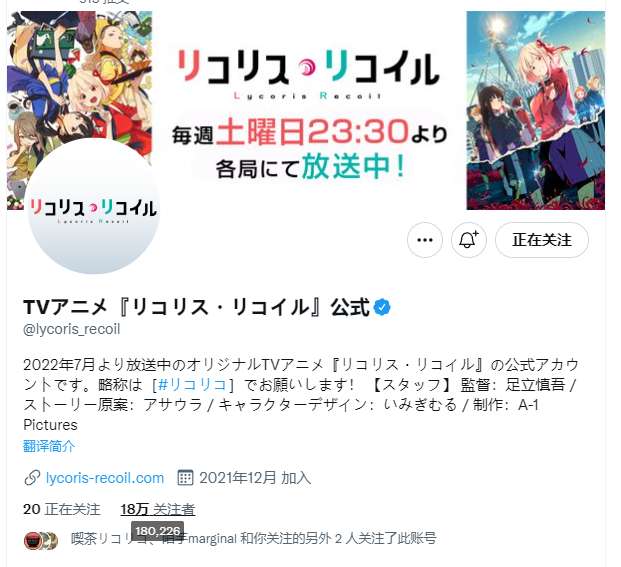
Task: Open the mutual followers text line
Action: click(x=253, y=538)
